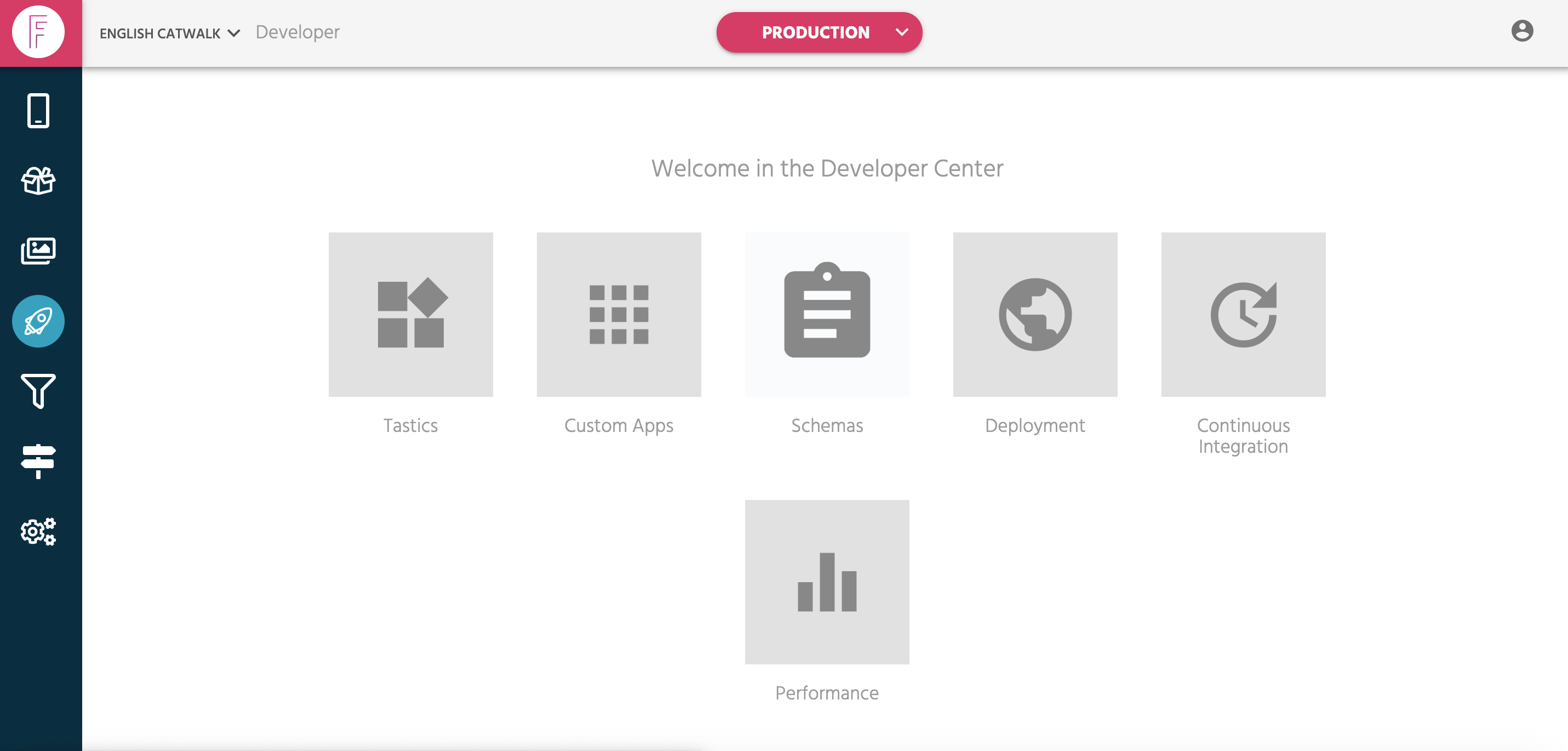Open the gears settings sidebar icon

pyautogui.click(x=38, y=531)
